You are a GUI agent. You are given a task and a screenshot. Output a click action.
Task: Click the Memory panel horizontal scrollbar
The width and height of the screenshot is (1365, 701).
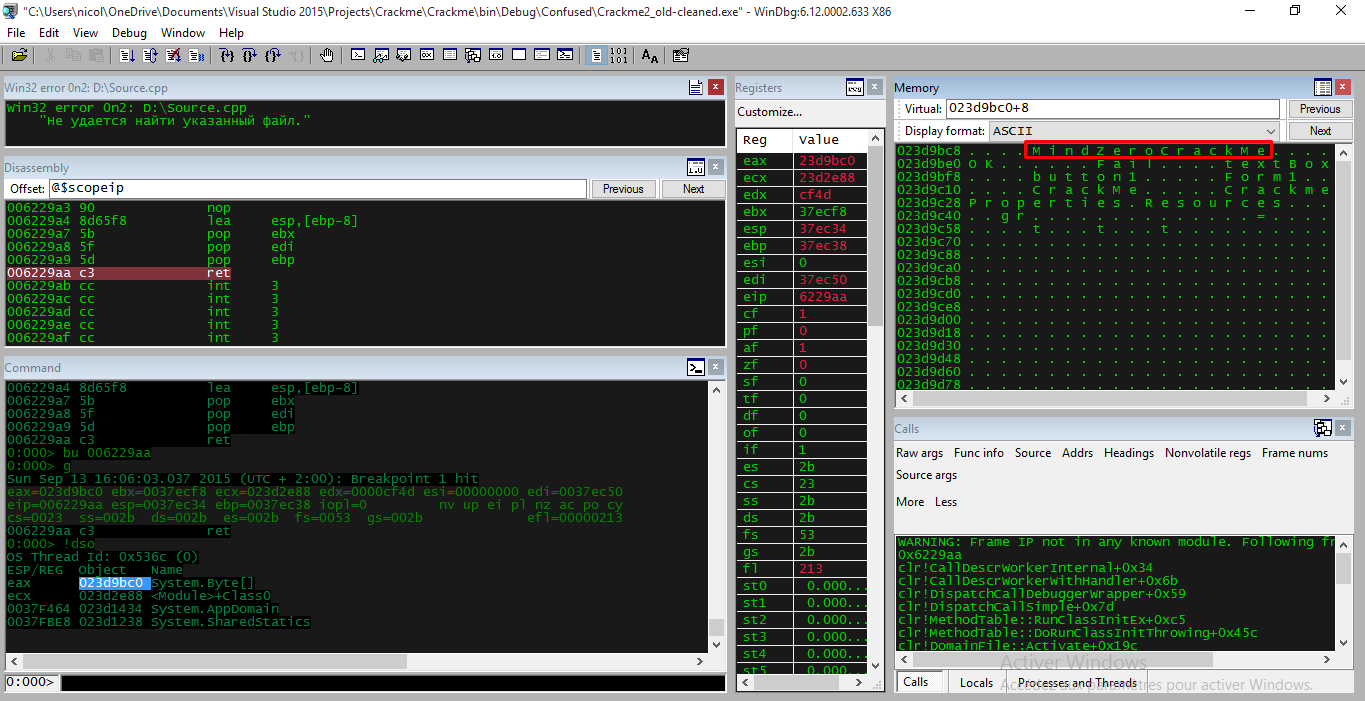pos(1115,398)
